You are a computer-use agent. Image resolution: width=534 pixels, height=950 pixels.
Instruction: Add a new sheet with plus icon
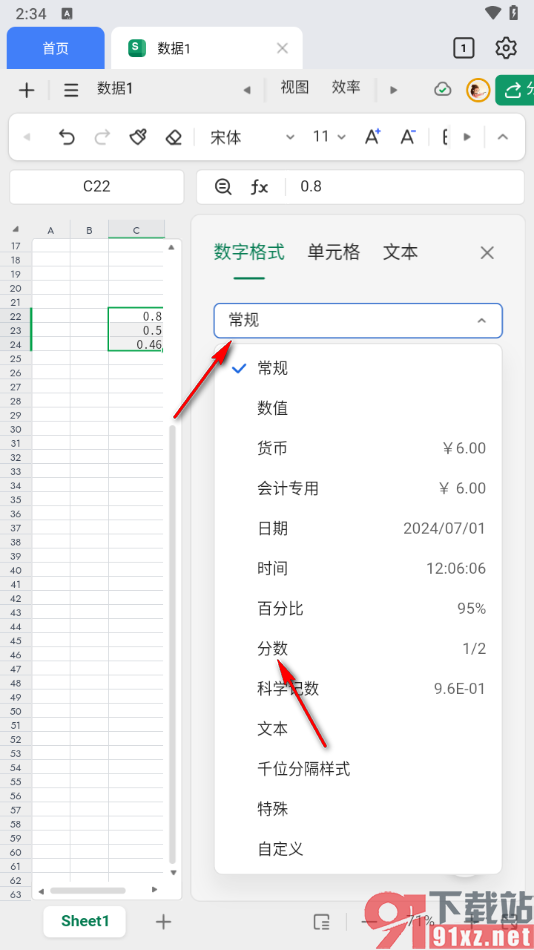click(163, 922)
